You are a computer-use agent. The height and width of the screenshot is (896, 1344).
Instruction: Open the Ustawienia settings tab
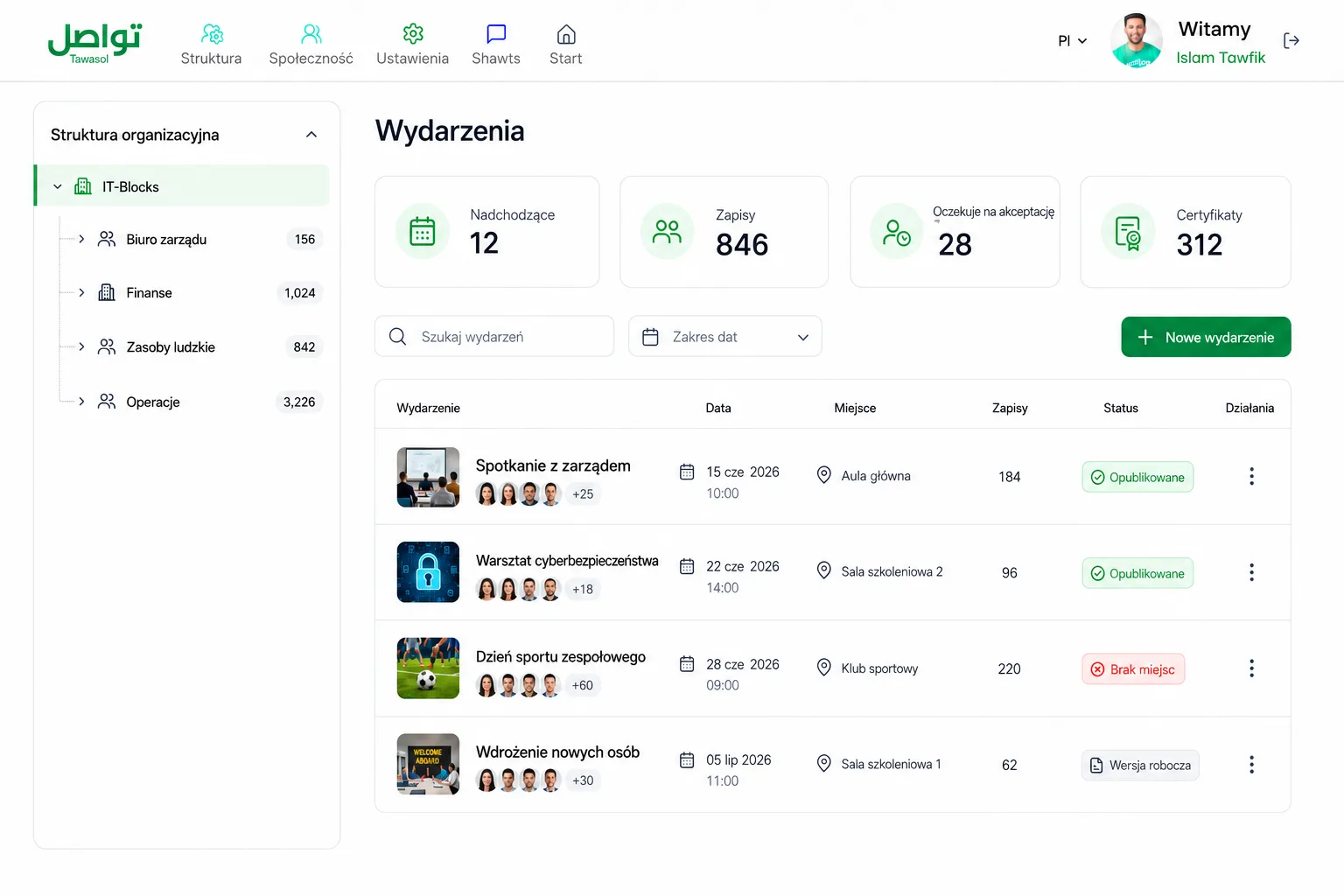412,45
